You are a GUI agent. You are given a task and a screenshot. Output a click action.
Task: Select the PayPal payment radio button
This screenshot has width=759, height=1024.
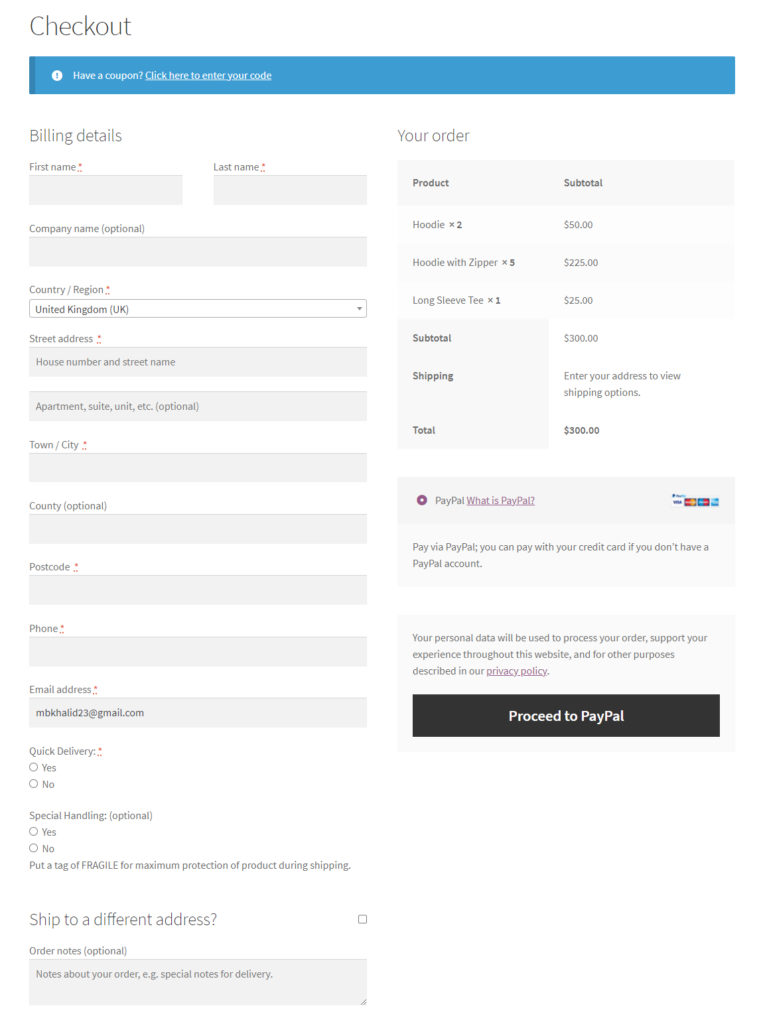[x=422, y=500]
